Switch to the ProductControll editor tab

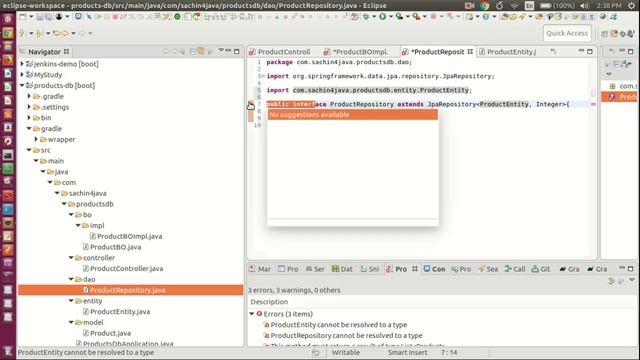click(x=280, y=52)
